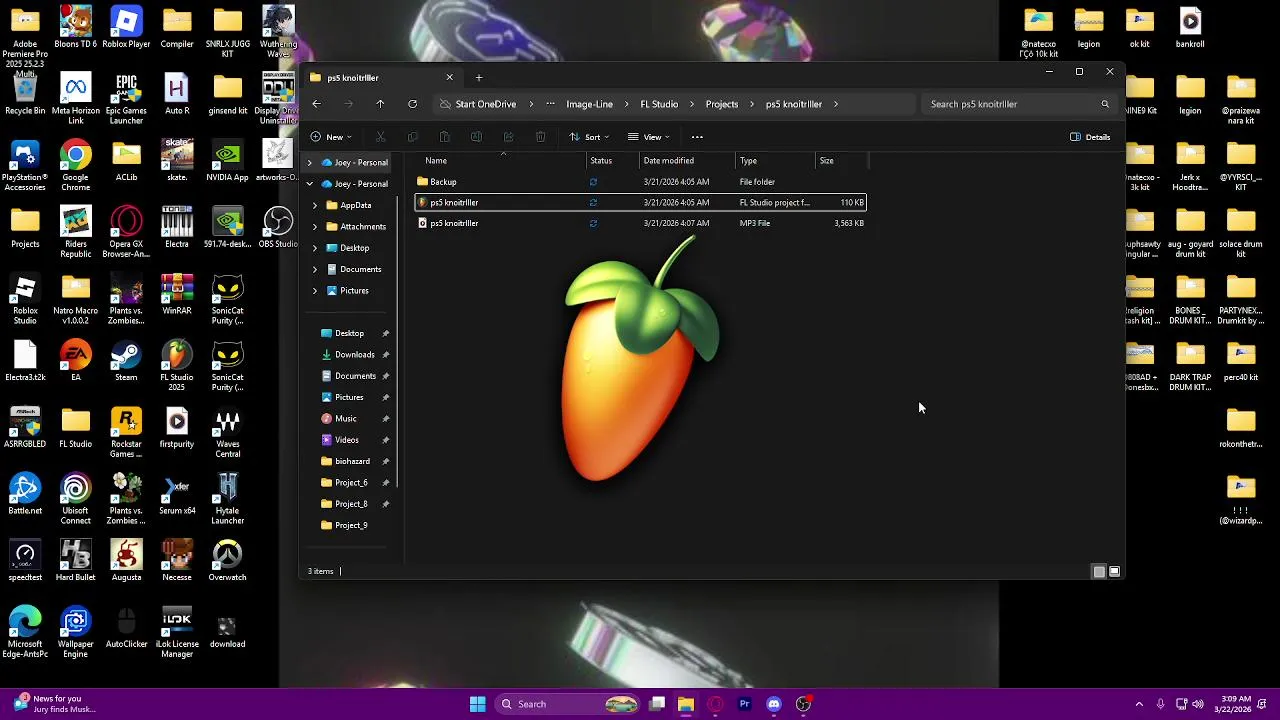This screenshot has width=1280, height=720.
Task: Switch to the large thumbnails view in the status bar
Action: [x=1114, y=572]
